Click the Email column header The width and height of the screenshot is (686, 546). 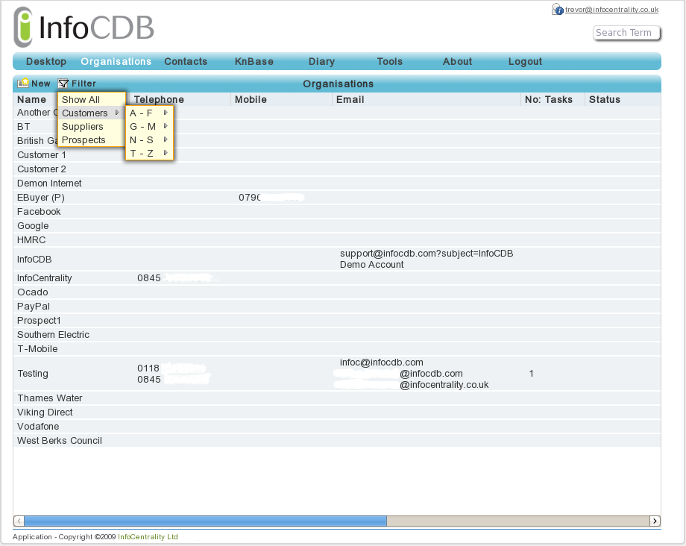click(350, 100)
